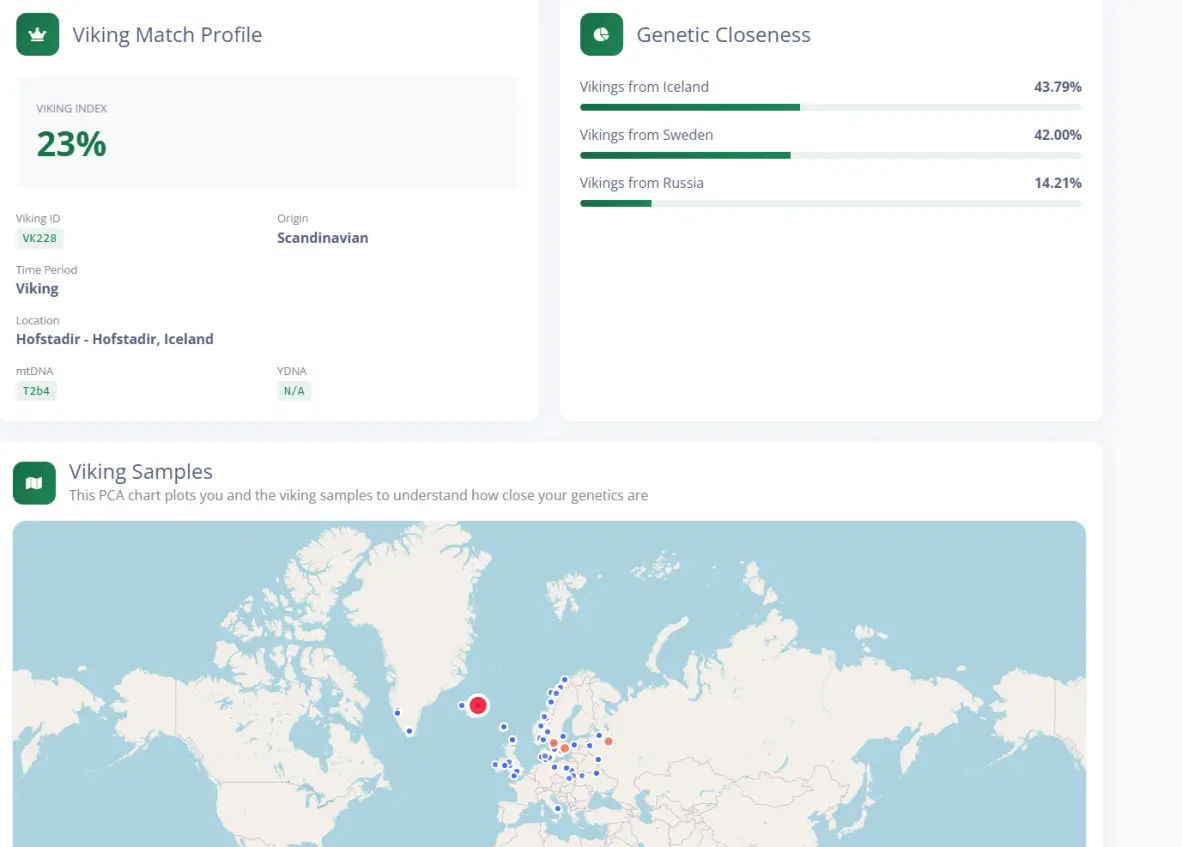The height and width of the screenshot is (847, 1182).
Task: Click the T2b4 mtDNA badge
Action: [x=36, y=391]
